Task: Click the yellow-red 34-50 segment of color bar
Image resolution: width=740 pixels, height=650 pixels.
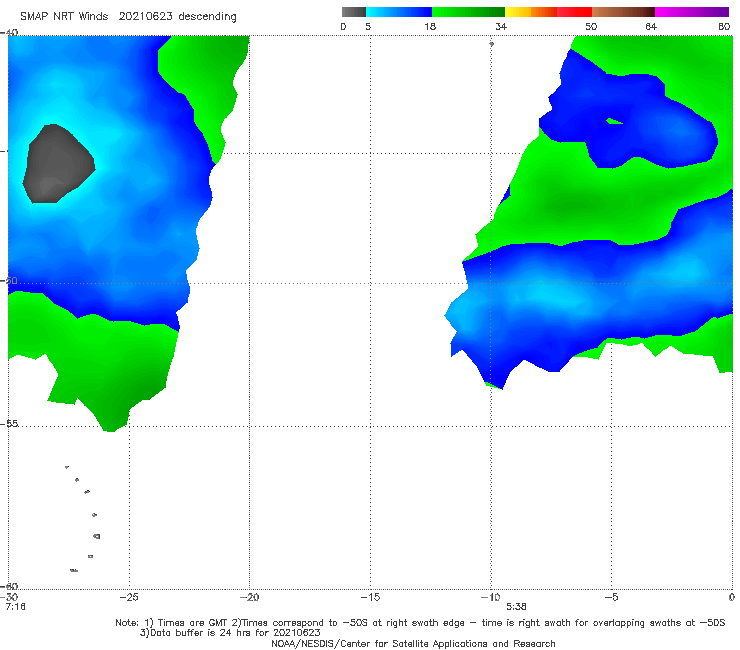Action: pos(548,12)
